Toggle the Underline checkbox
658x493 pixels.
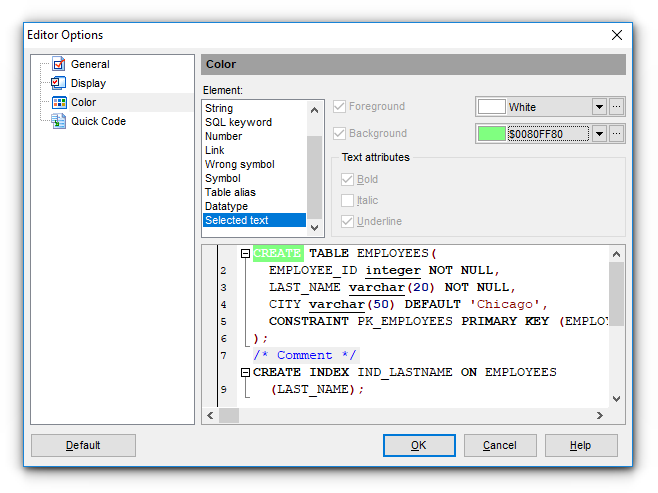point(347,221)
